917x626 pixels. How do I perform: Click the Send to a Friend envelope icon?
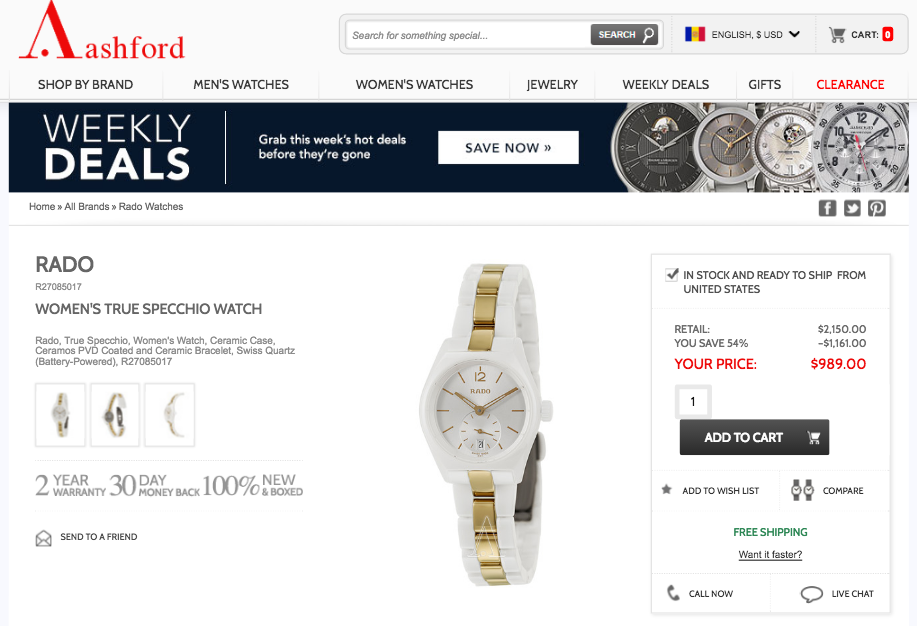click(x=43, y=538)
